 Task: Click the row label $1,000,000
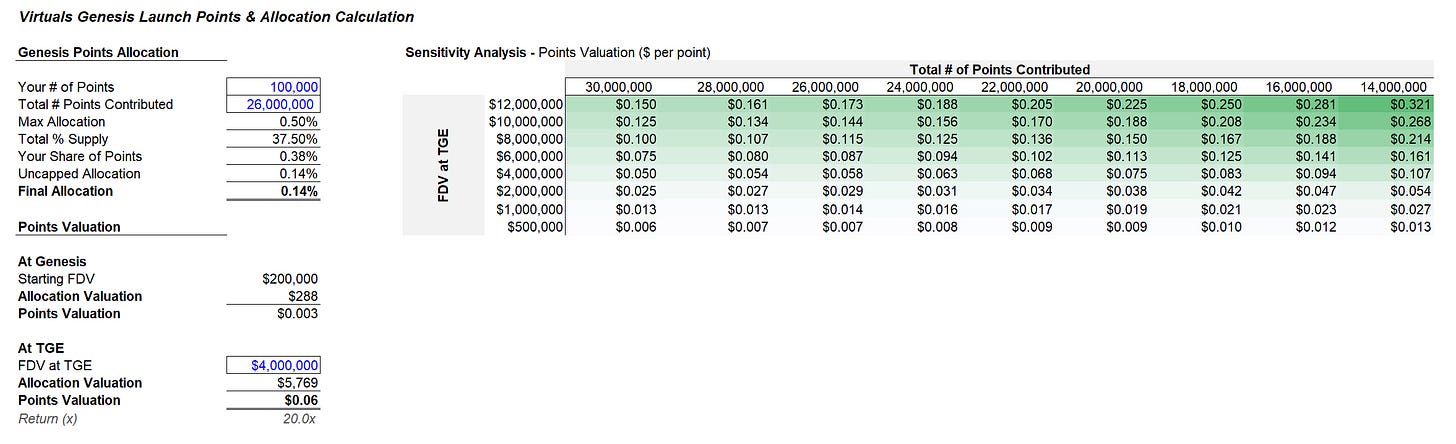[531, 208]
